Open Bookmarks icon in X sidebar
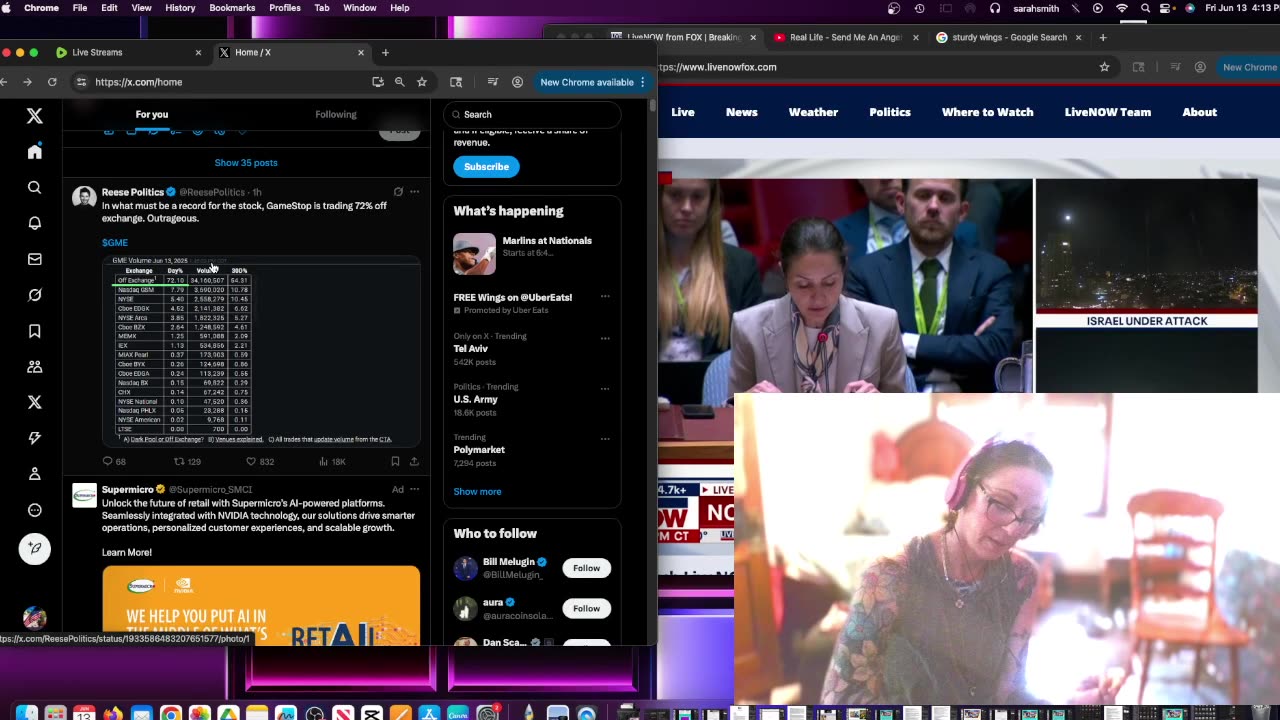The height and width of the screenshot is (720, 1280). tap(34, 331)
